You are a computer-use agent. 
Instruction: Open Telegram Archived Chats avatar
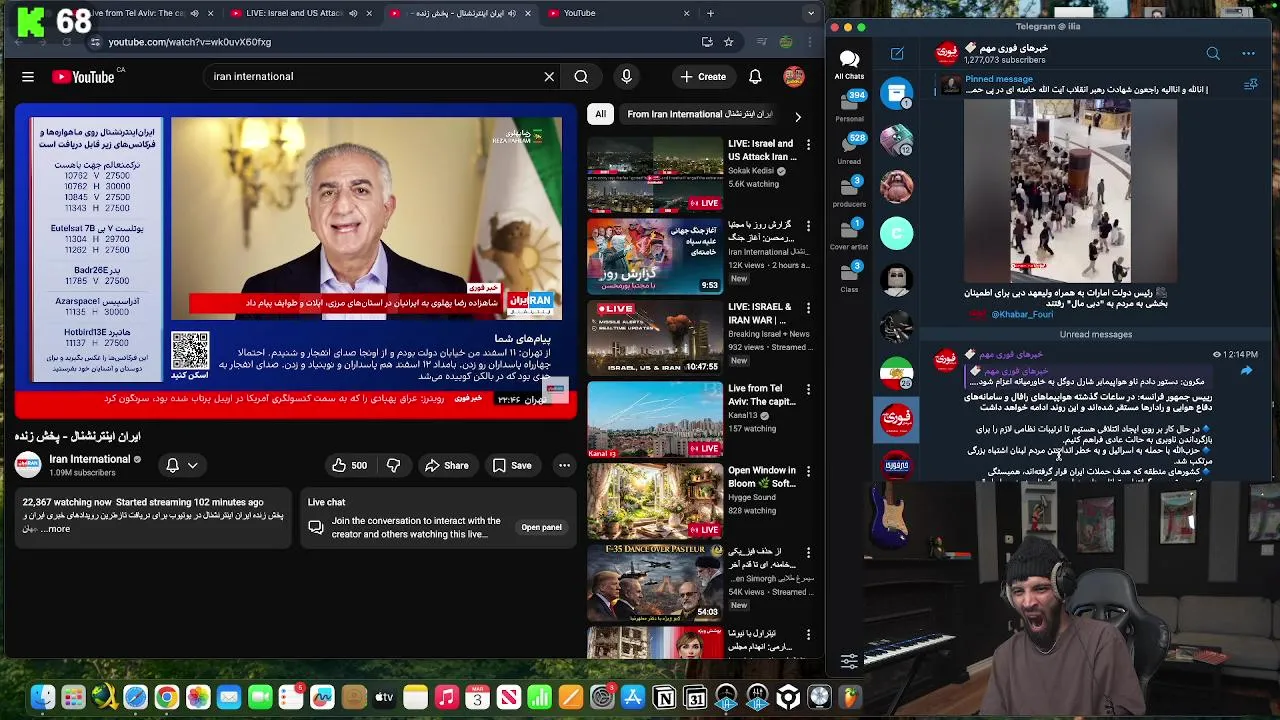tap(897, 95)
